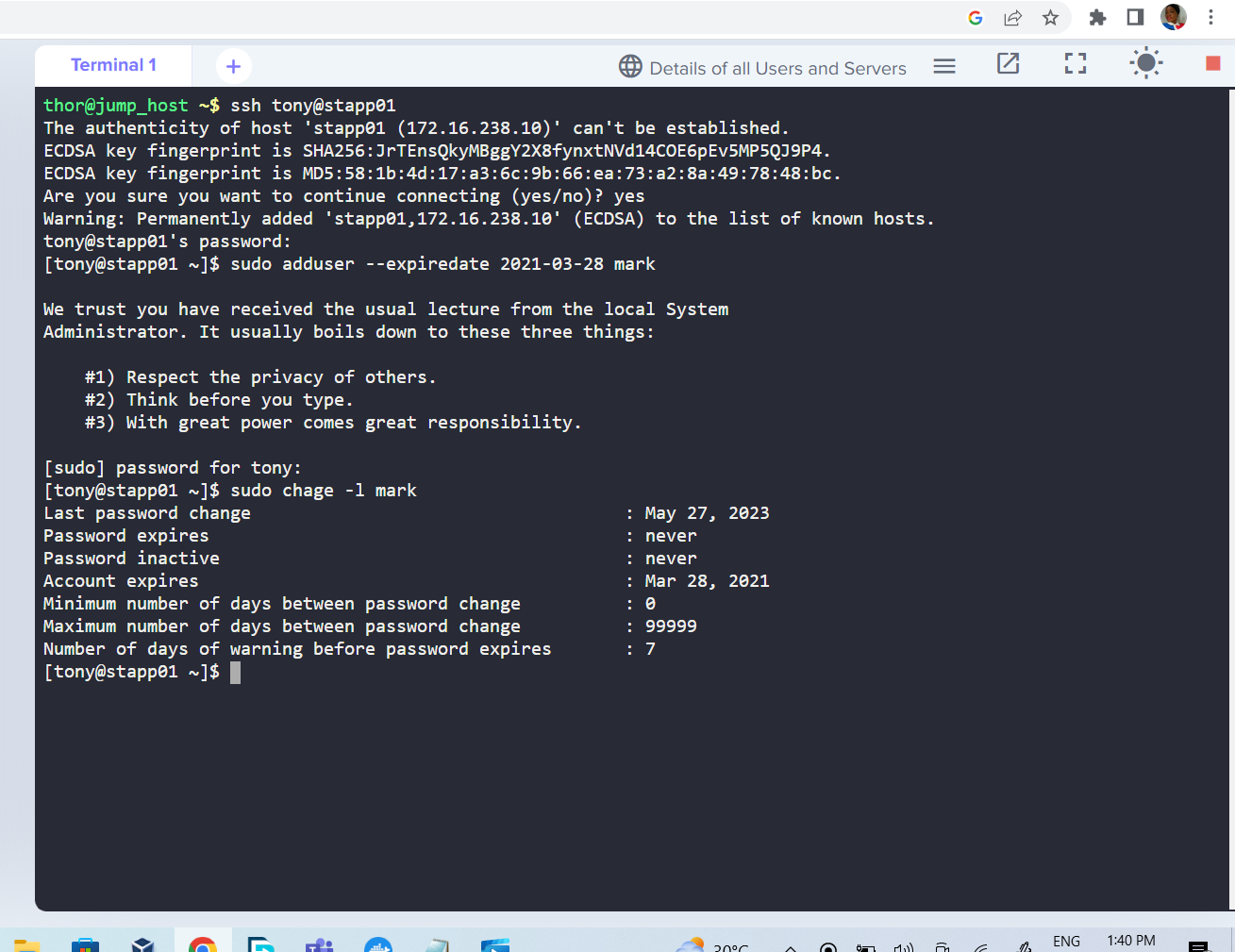The height and width of the screenshot is (952, 1235).
Task: Click the Google icon in the browser toolbar
Action: click(975, 17)
